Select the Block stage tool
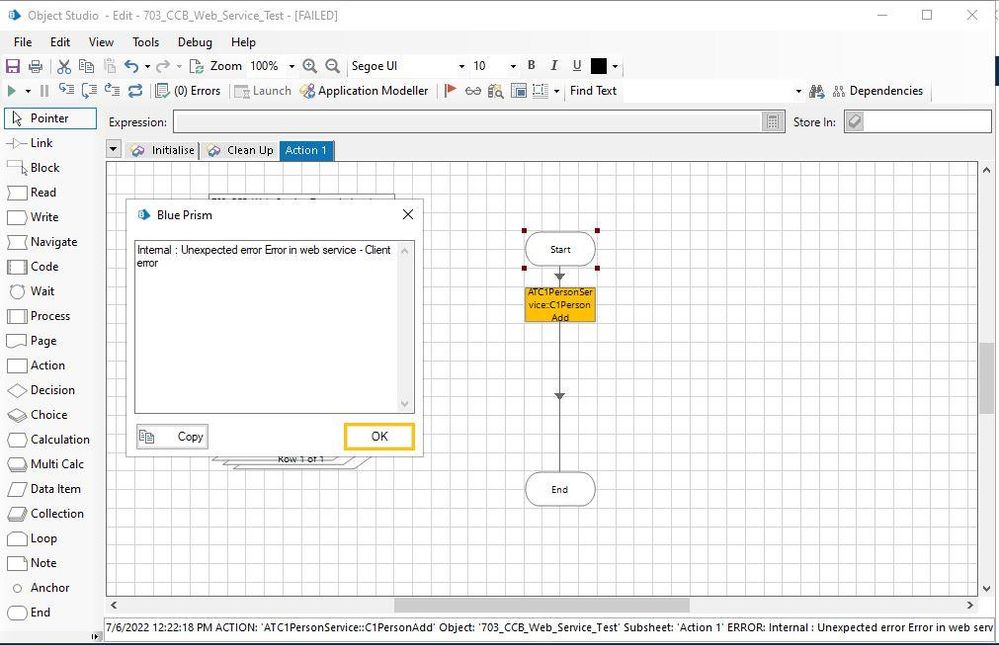 (33, 168)
